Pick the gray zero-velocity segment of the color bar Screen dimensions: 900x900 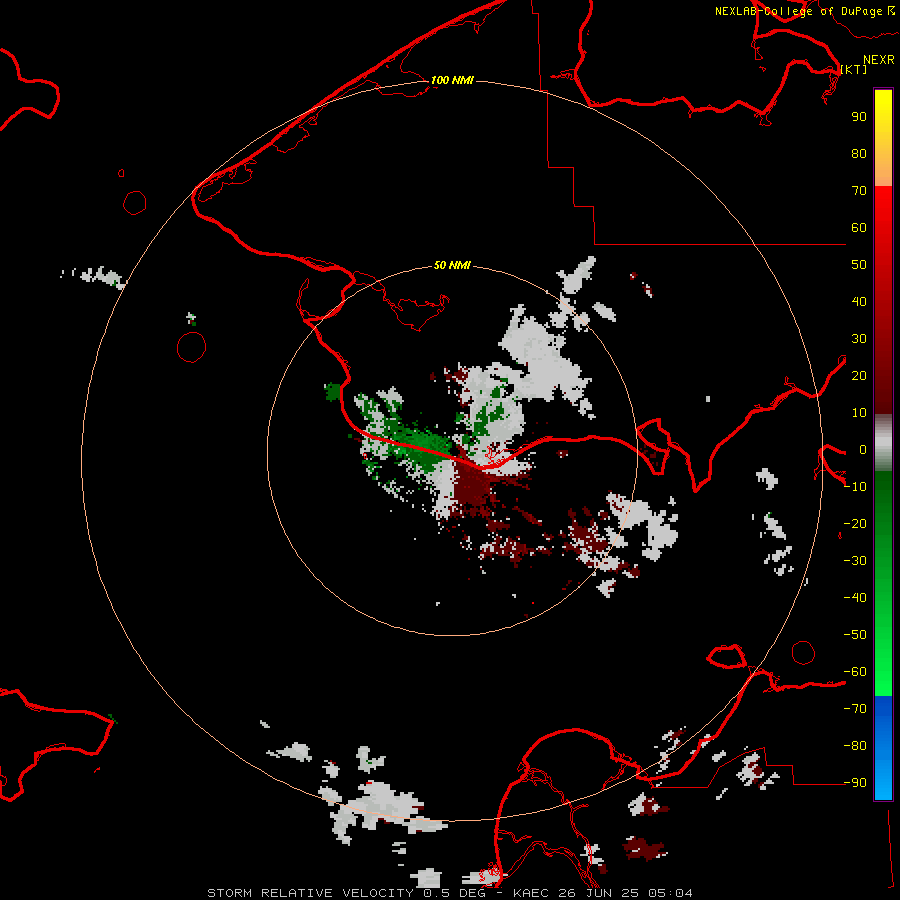coord(883,443)
